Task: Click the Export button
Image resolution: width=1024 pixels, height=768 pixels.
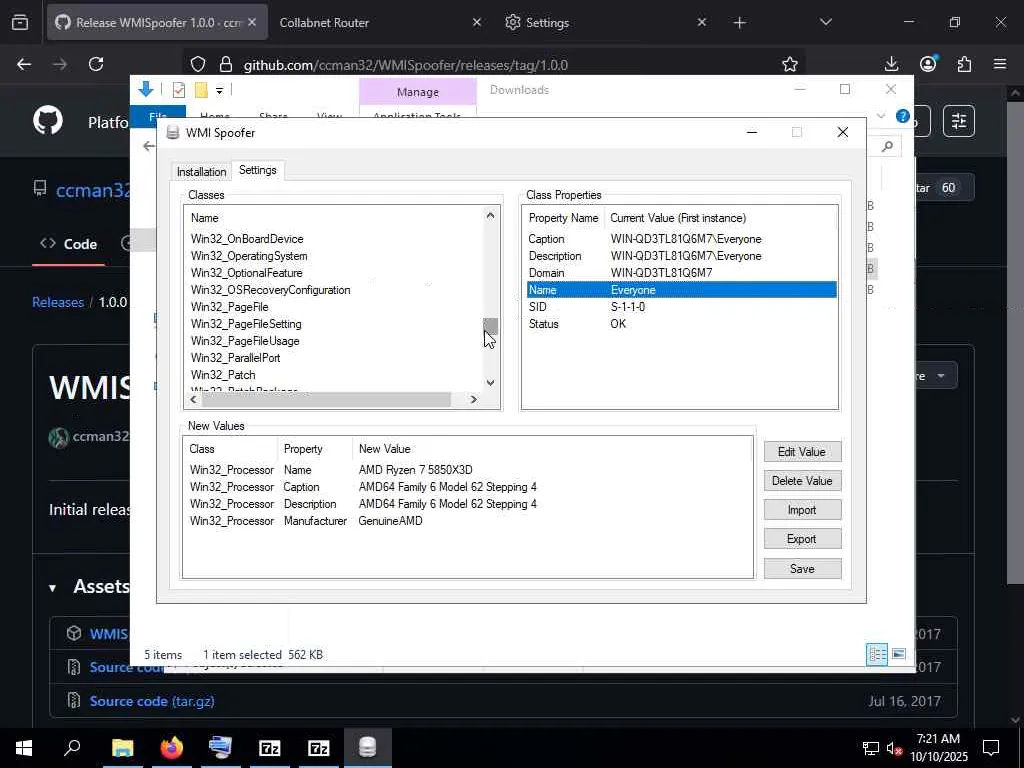Action: coord(802,539)
